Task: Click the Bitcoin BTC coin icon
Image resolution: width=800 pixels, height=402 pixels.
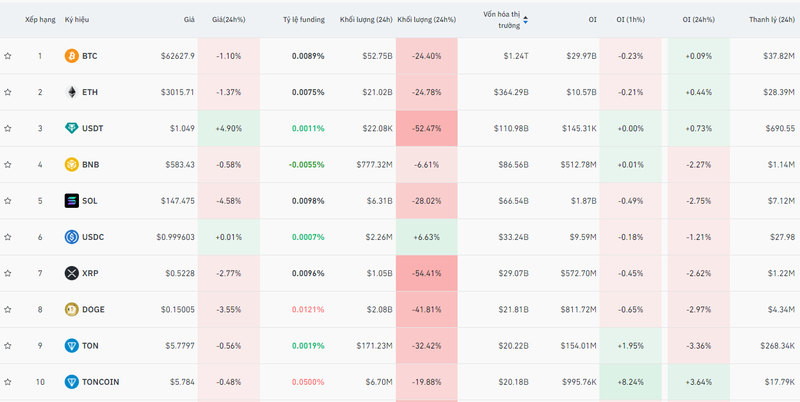Action: click(72, 56)
